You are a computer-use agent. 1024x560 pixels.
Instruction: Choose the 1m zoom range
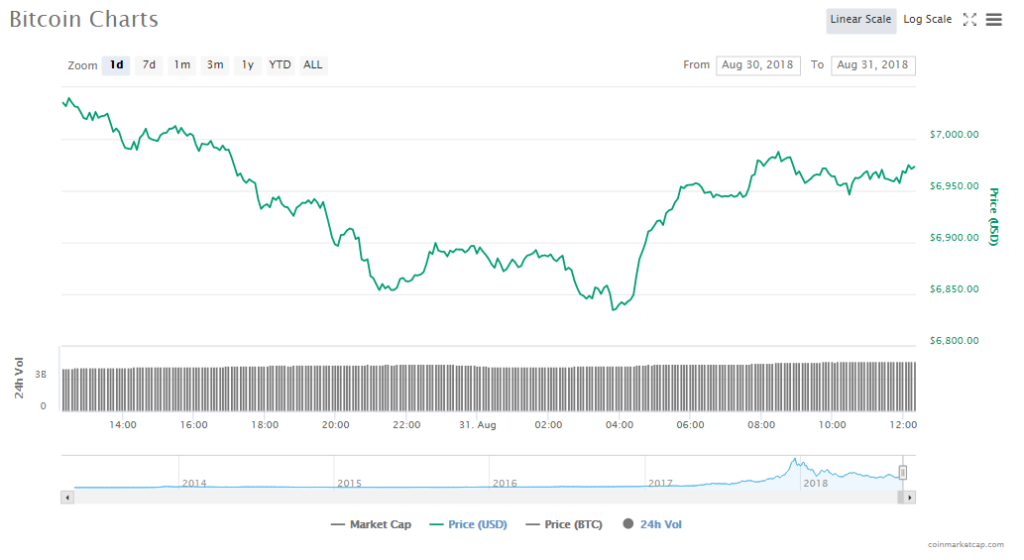181,65
